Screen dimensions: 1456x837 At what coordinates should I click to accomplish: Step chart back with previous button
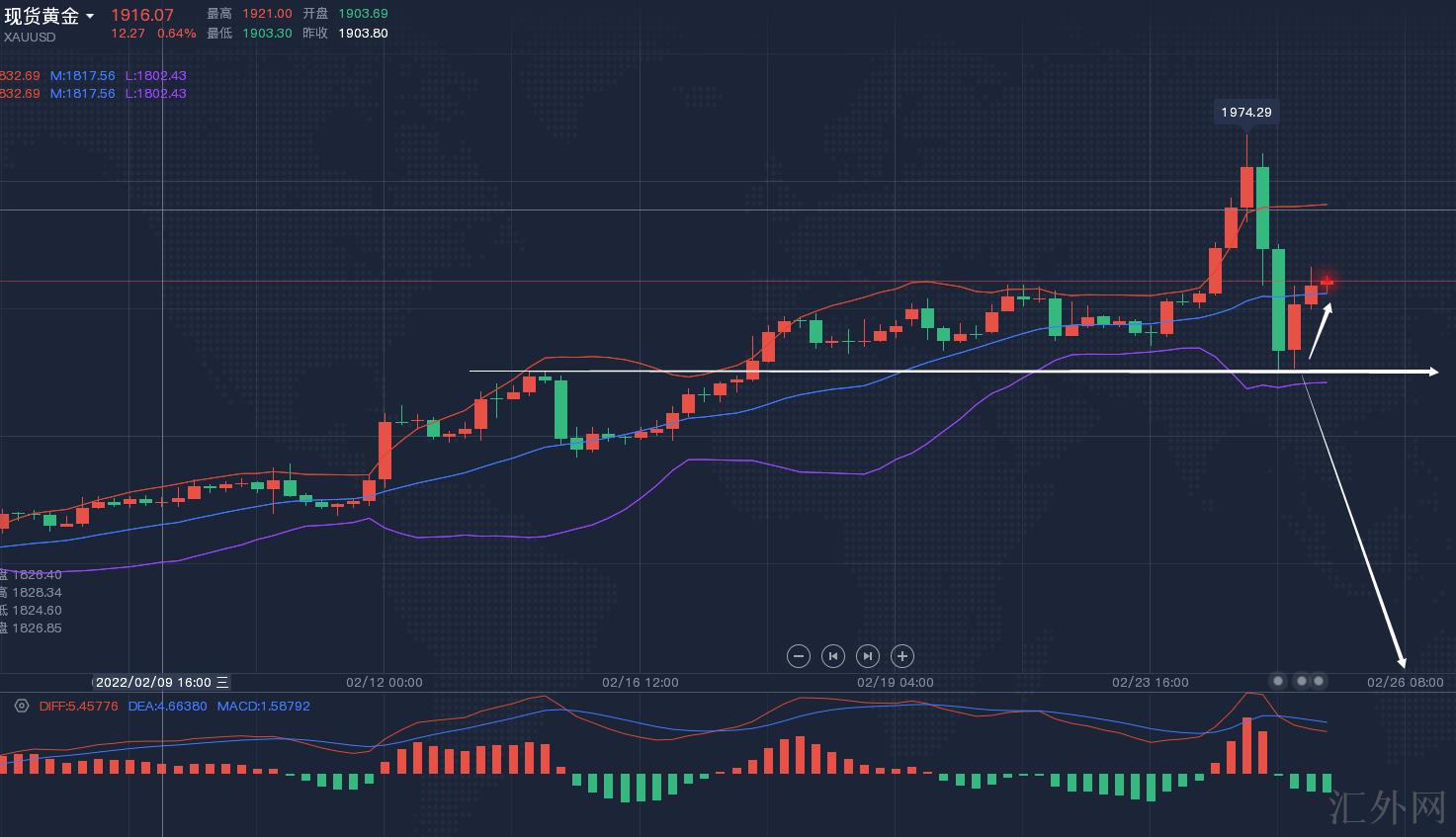tap(833, 656)
